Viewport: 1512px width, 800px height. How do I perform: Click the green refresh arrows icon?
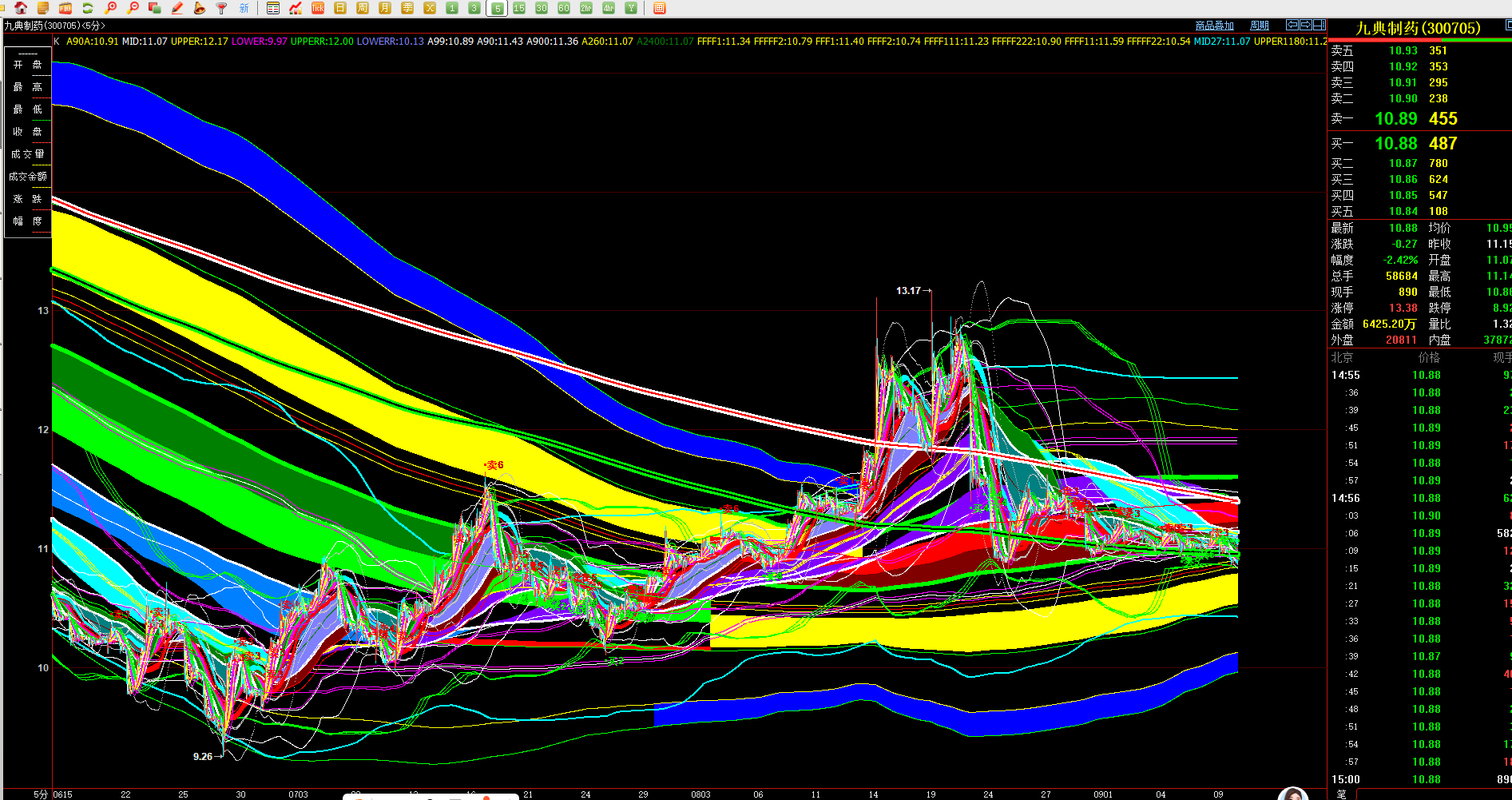click(88, 8)
